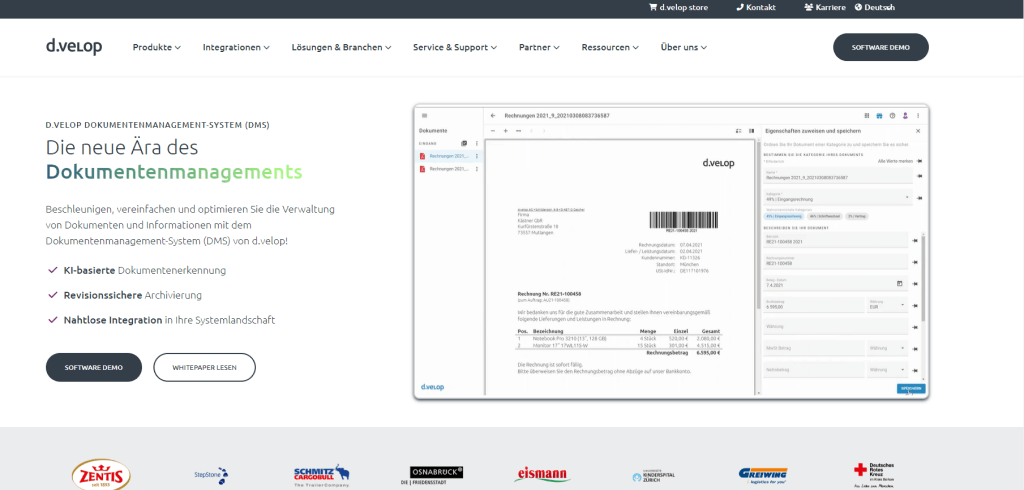Click the Osnabrück Friedensstadt logo
The width and height of the screenshot is (1024, 490).
[x=432, y=475]
